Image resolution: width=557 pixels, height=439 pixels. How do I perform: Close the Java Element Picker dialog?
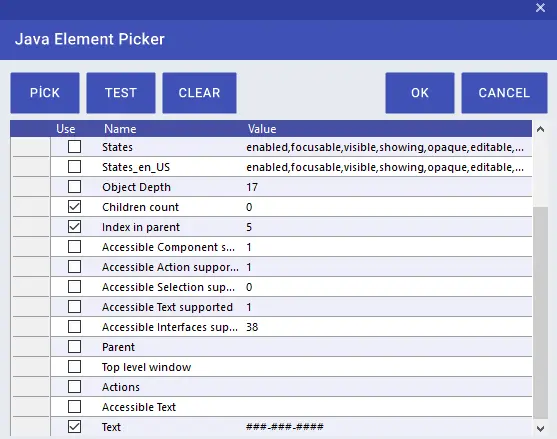click(x=540, y=7)
